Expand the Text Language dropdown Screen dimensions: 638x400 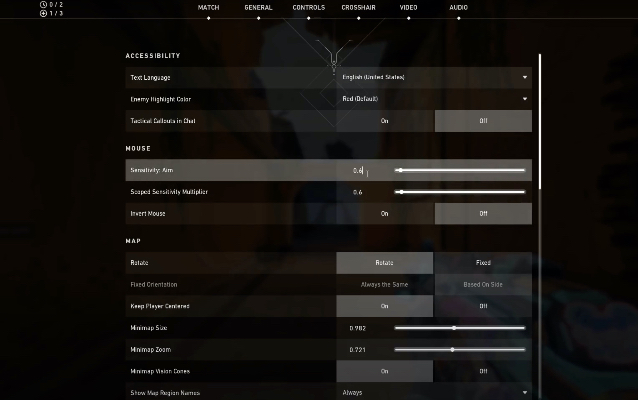434,77
